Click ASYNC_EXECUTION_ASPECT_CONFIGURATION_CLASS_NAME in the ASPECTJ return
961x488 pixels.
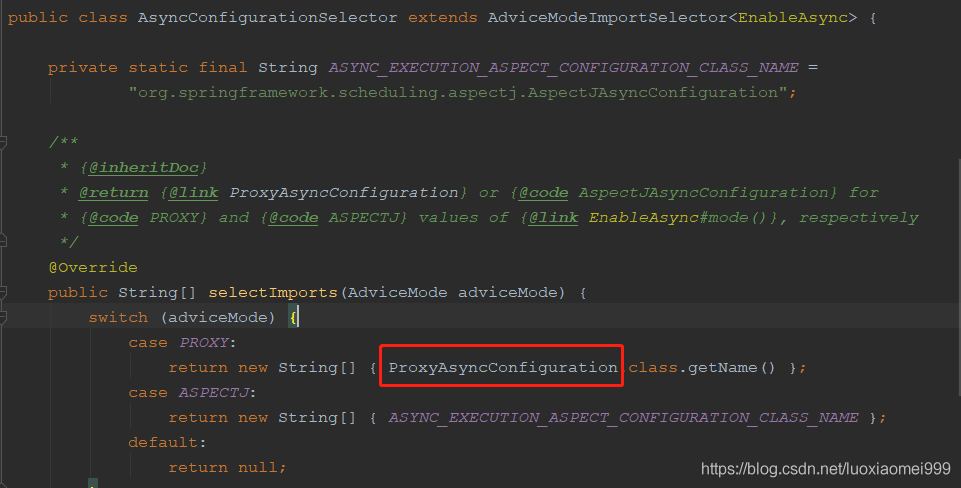point(623,417)
